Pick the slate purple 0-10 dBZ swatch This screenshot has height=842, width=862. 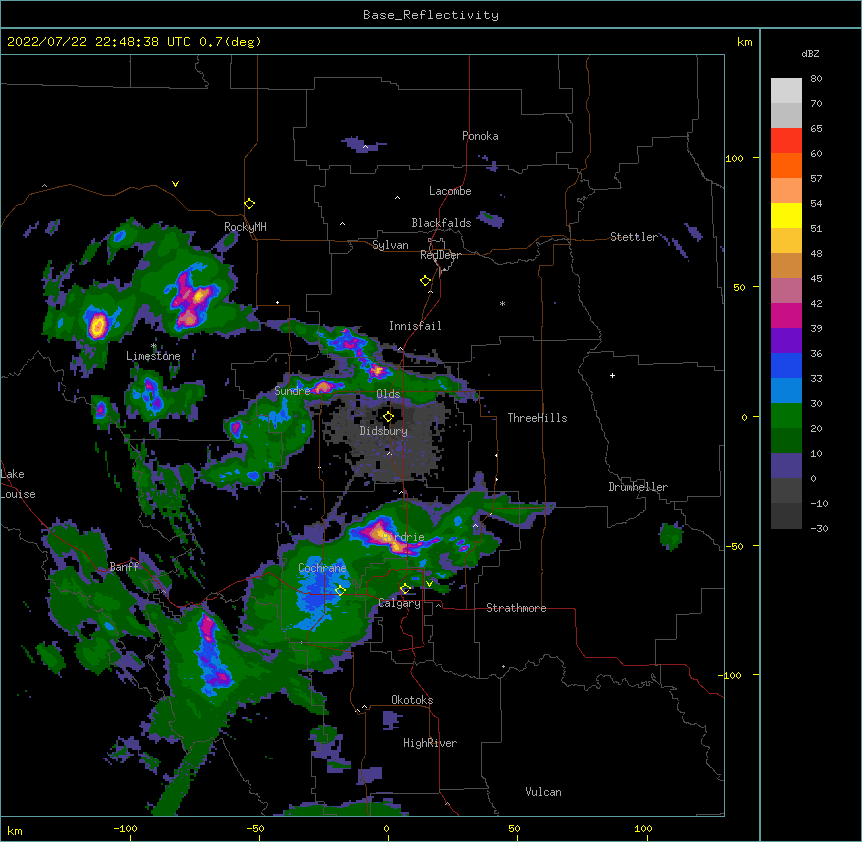pyautogui.click(x=786, y=466)
